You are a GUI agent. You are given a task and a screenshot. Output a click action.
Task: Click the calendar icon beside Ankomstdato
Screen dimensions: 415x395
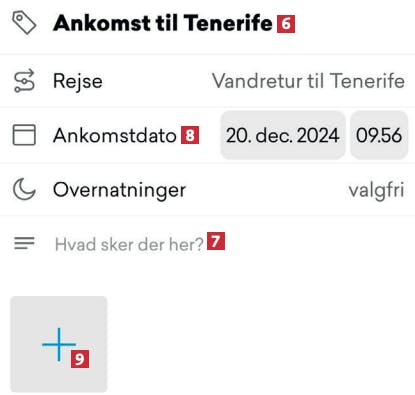[24, 135]
